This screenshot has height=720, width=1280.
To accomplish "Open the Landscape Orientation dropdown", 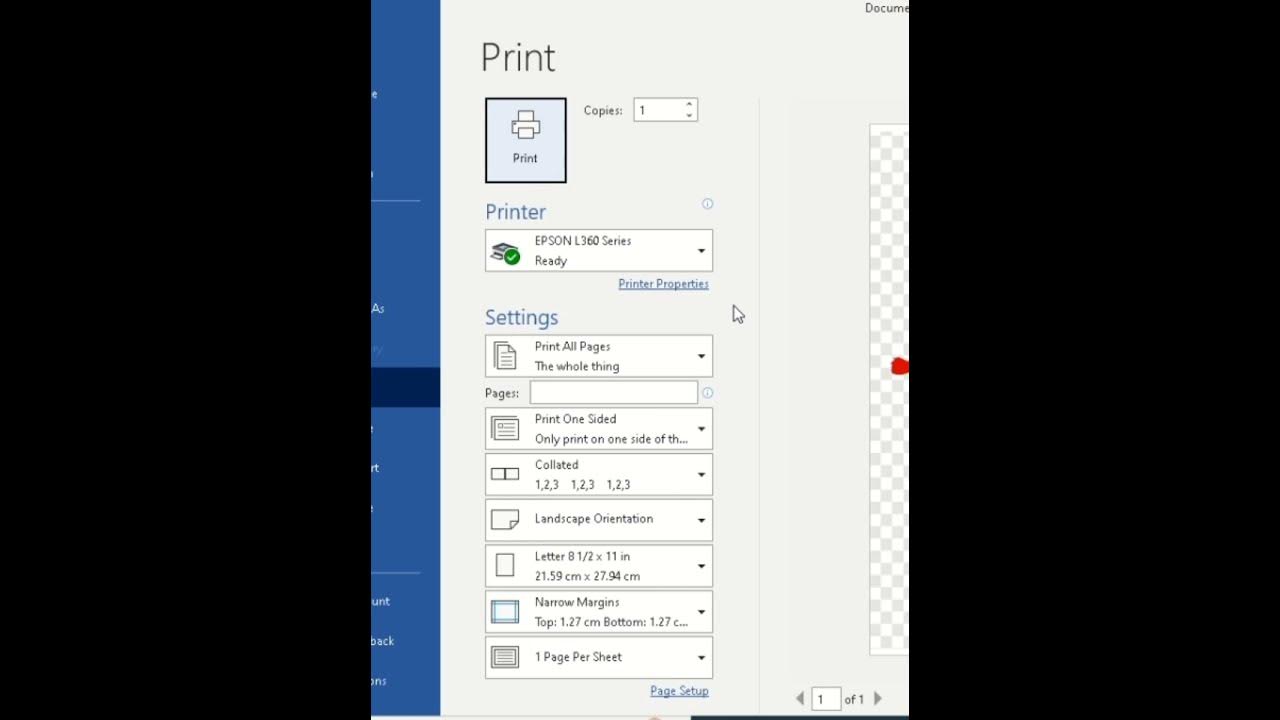I will pyautogui.click(x=599, y=520).
